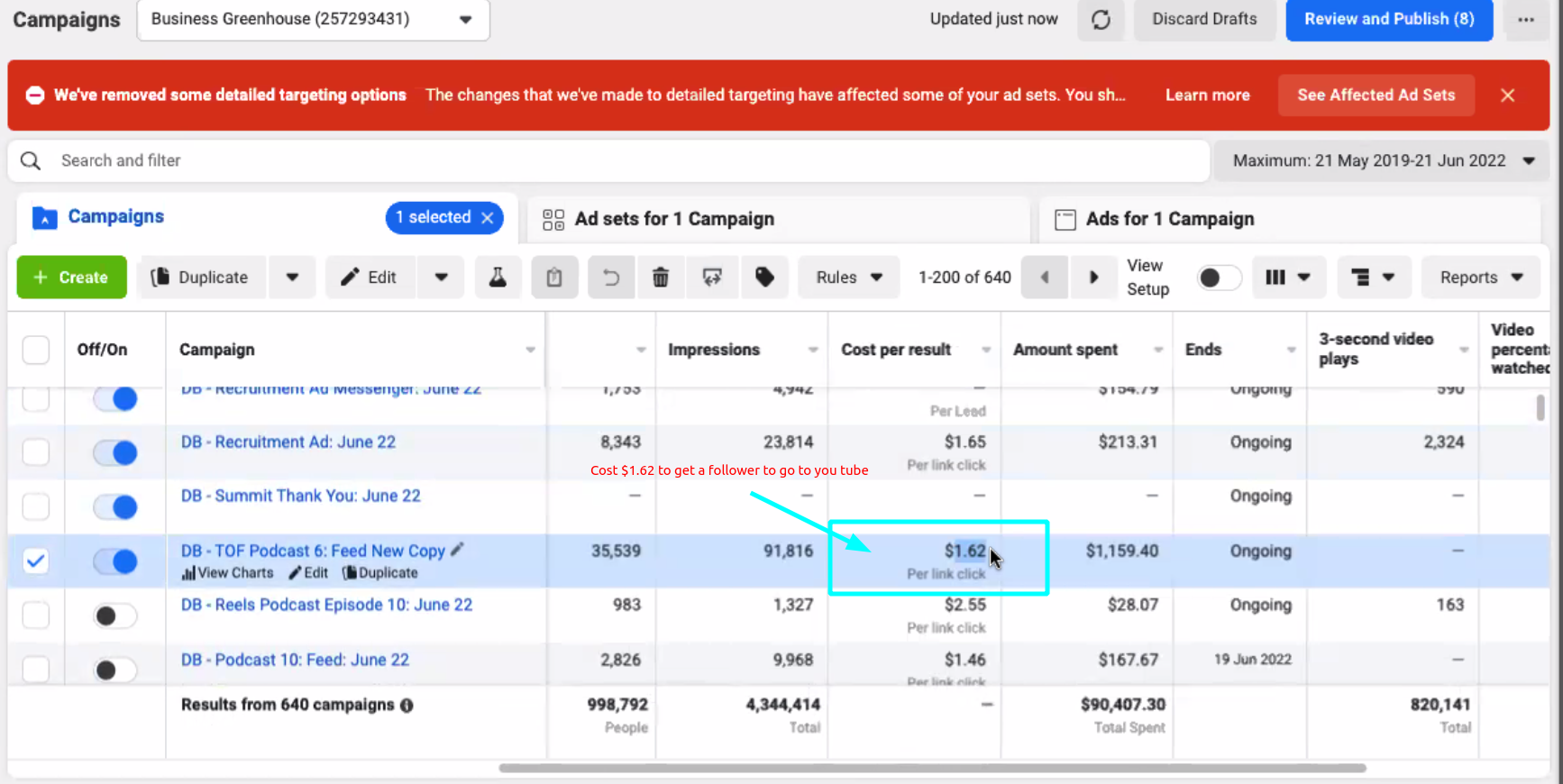Go to next page of campaigns
This screenshot has width=1563, height=784.
click(1093, 278)
